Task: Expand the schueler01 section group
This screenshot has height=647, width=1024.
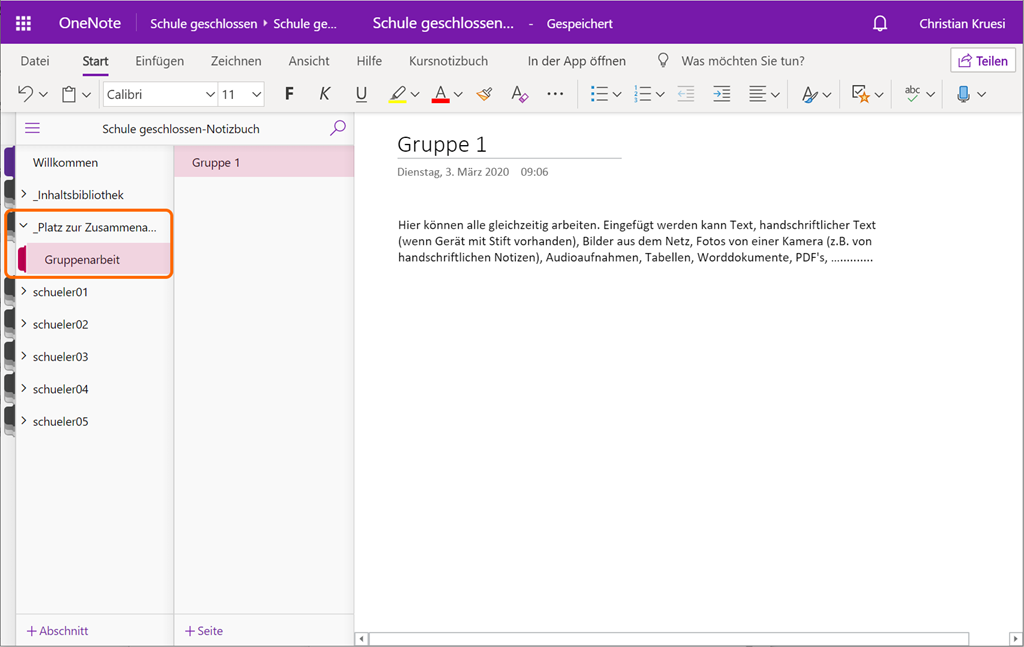Action: [x=24, y=292]
